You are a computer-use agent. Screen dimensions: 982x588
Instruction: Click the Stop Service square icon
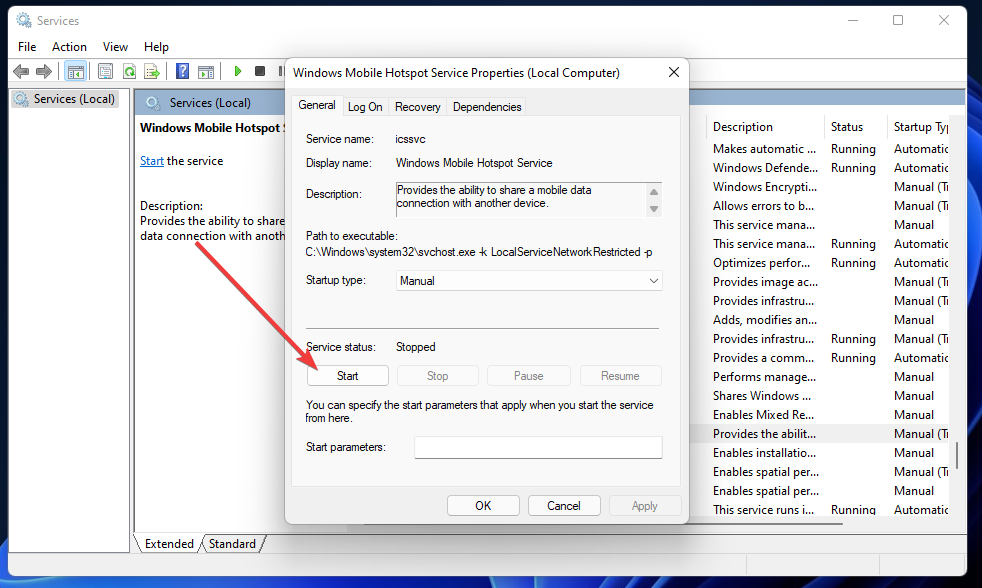pos(260,71)
